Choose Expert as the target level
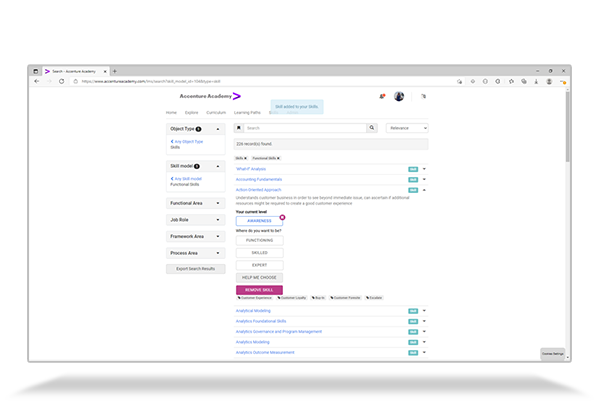This screenshot has height=402, width=600. [259, 265]
